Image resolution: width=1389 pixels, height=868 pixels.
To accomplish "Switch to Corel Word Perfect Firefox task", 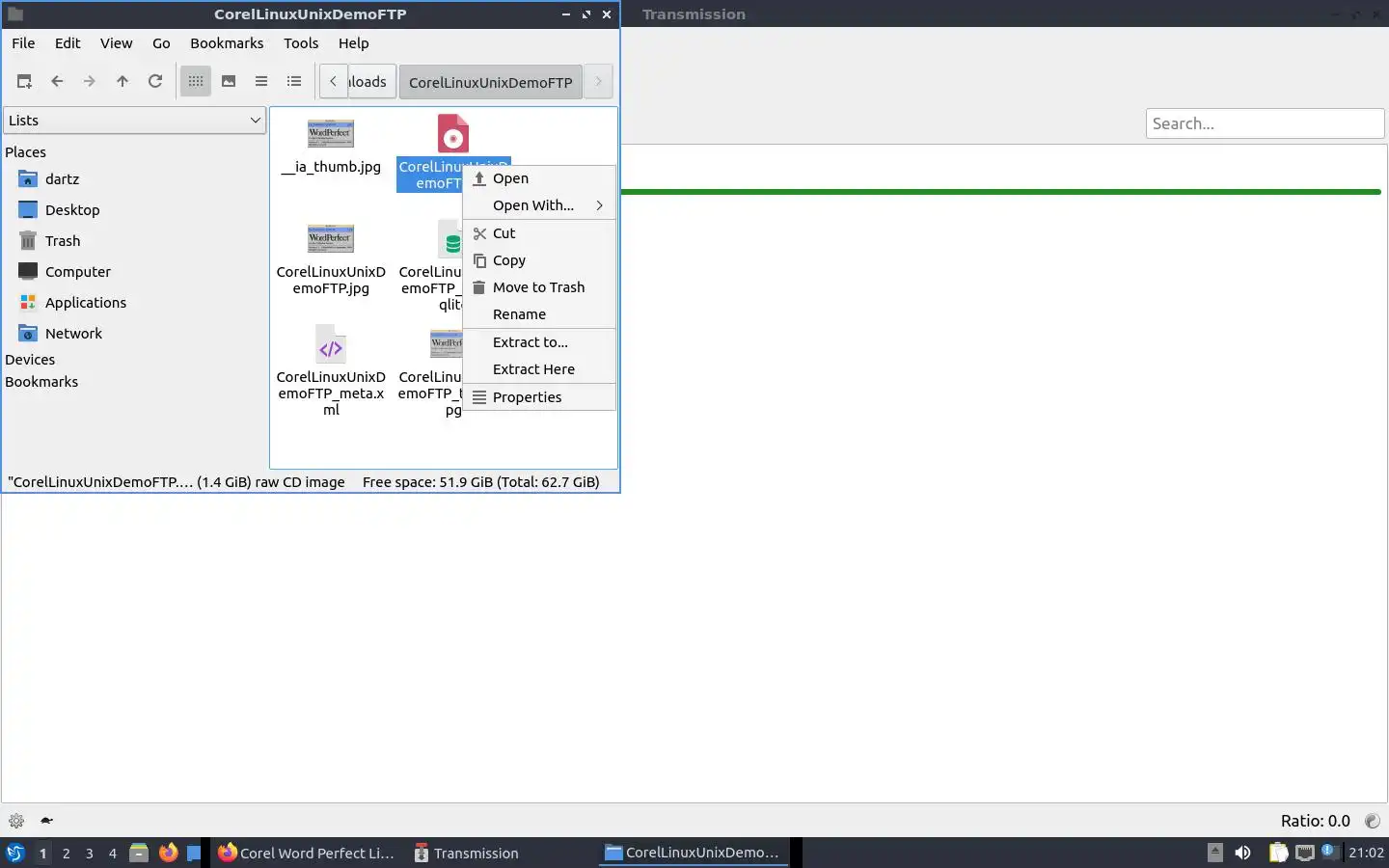I will (306, 853).
